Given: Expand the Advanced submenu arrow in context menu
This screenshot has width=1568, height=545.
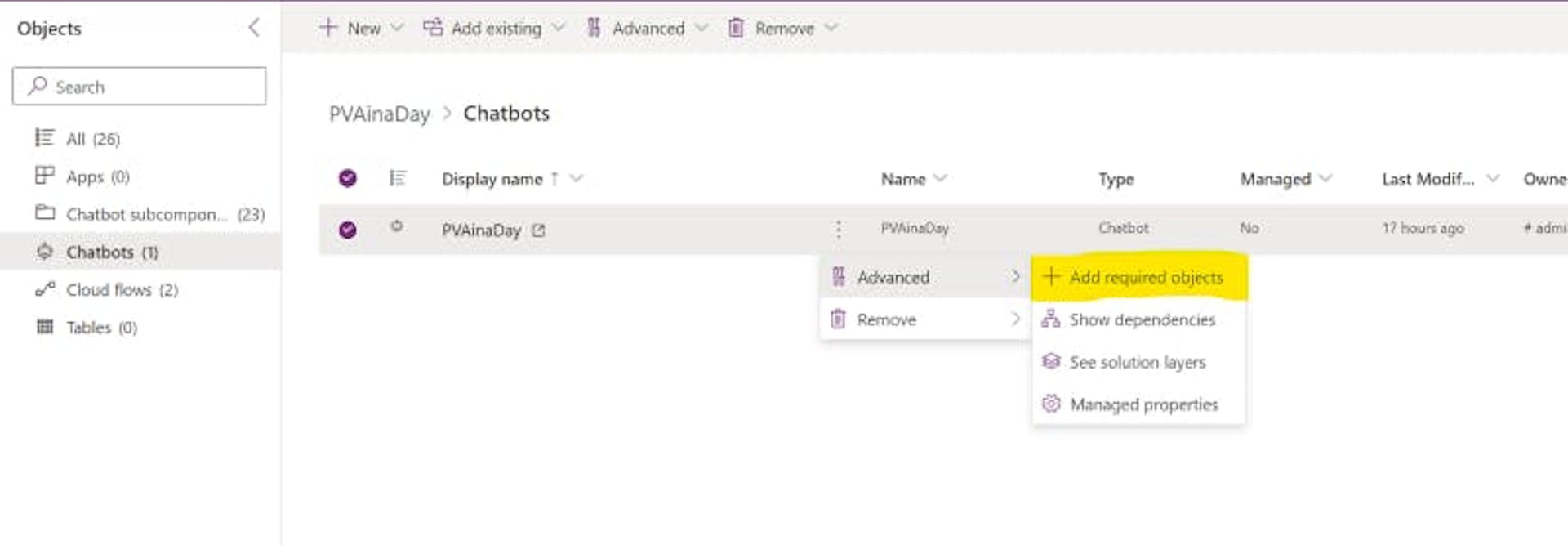Looking at the screenshot, I should [x=1015, y=277].
